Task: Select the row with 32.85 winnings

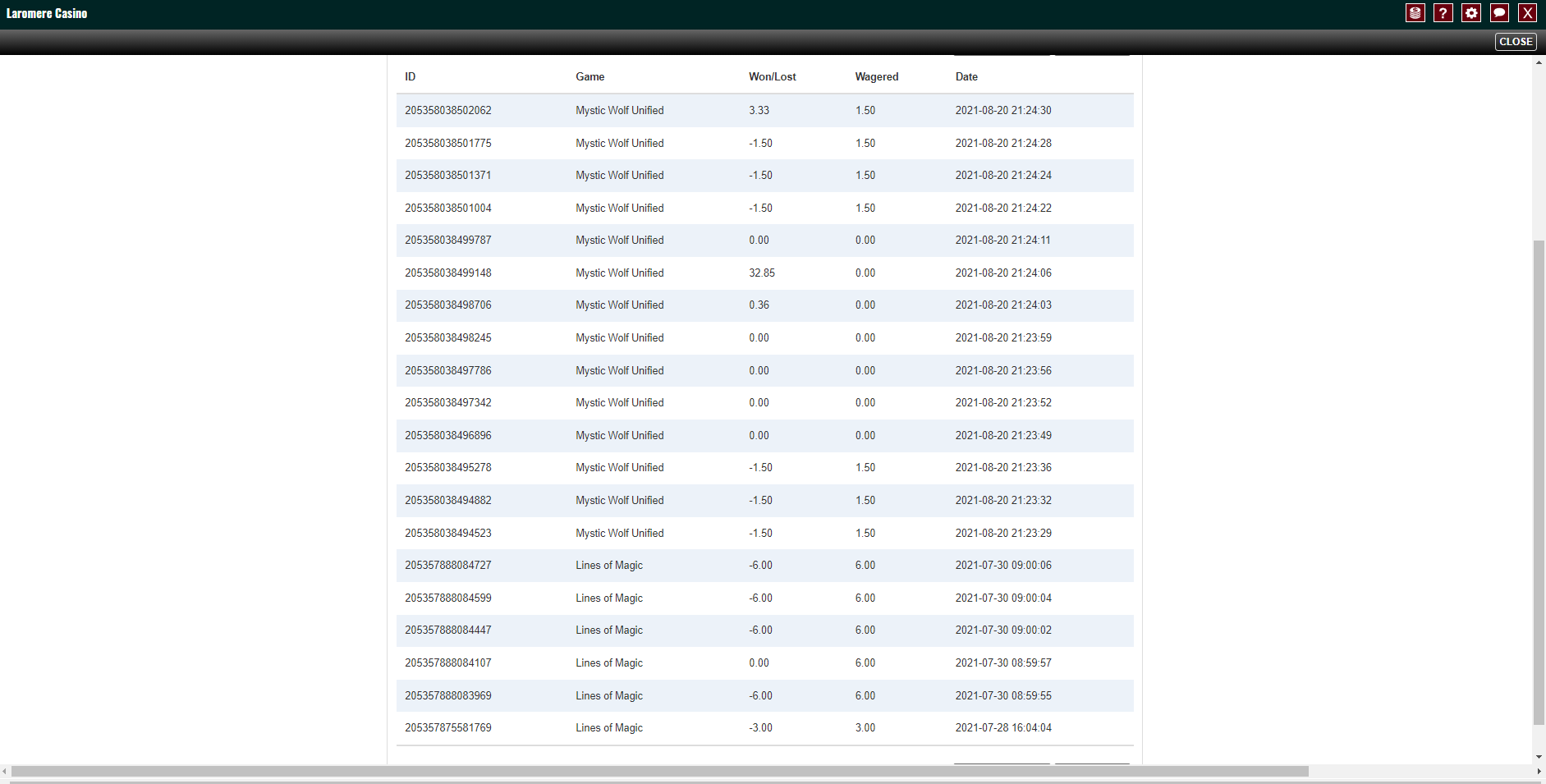Action: pyautogui.click(x=762, y=273)
